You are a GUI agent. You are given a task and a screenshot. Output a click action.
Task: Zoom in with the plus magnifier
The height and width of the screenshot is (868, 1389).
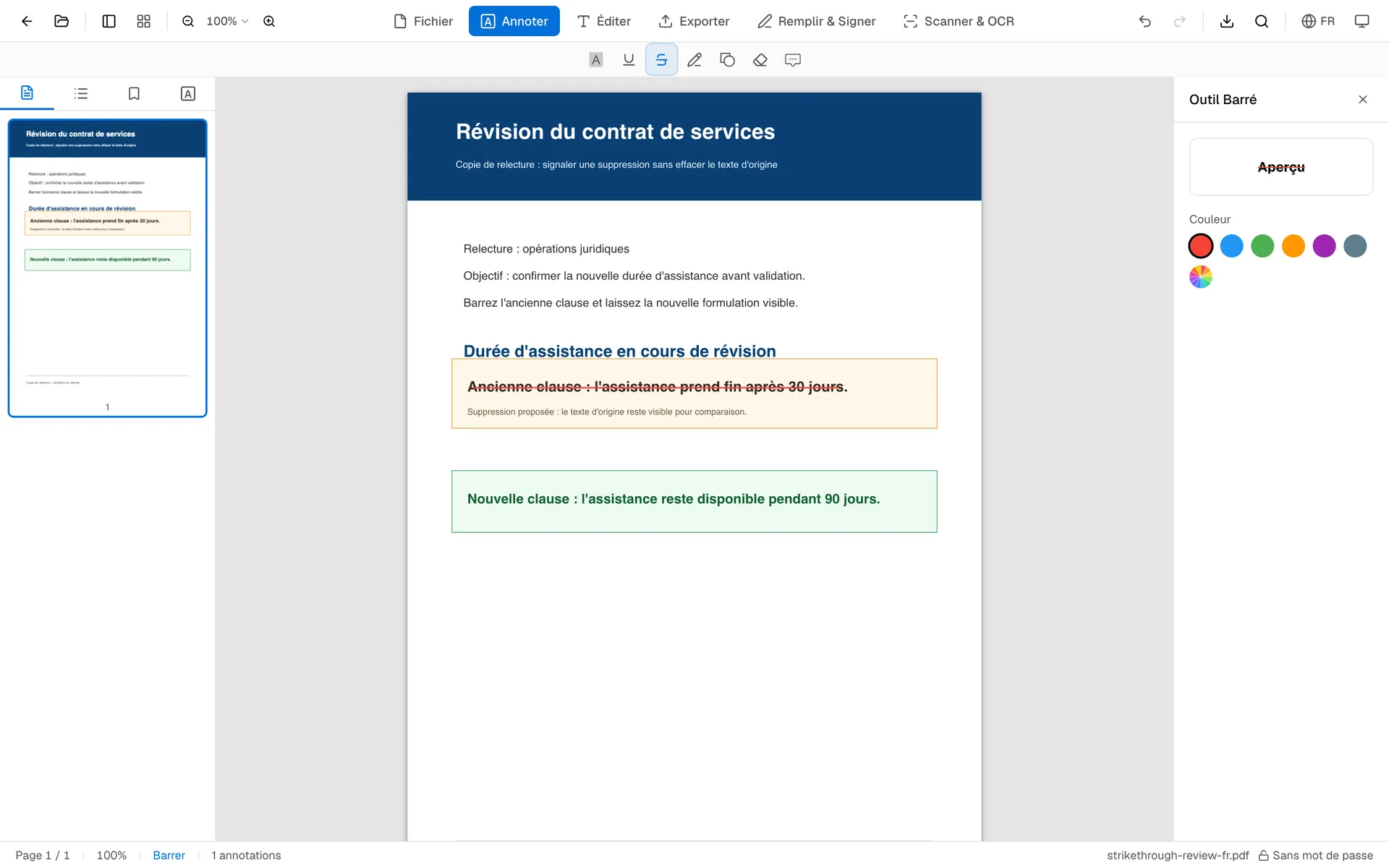269,21
